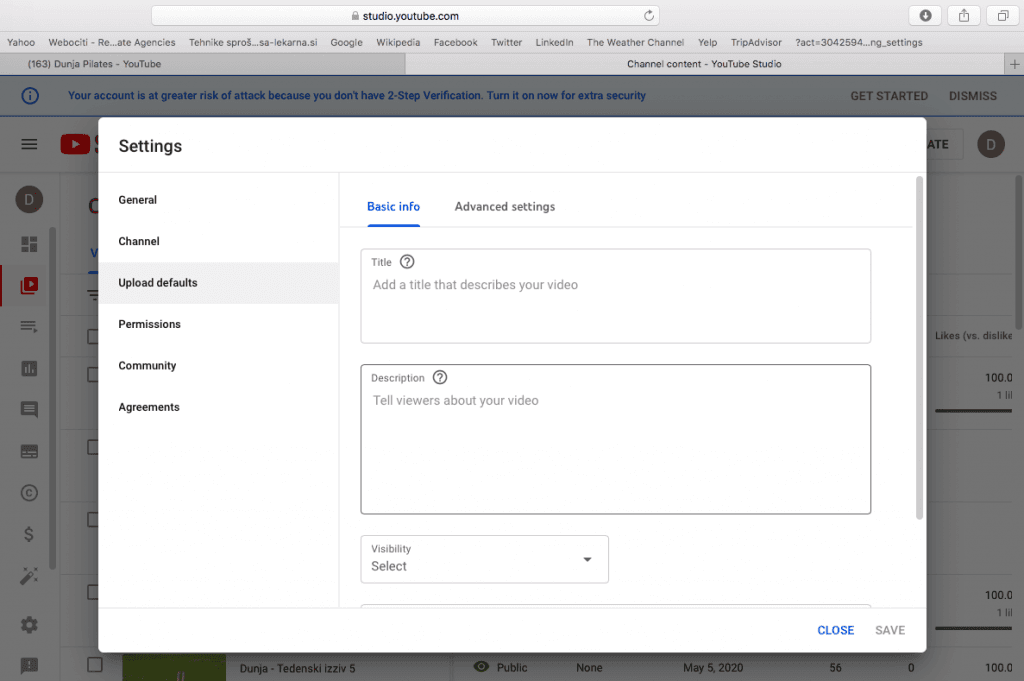Open the Community settings section
Screen dimensions: 1024x681
pyautogui.click(x=147, y=366)
